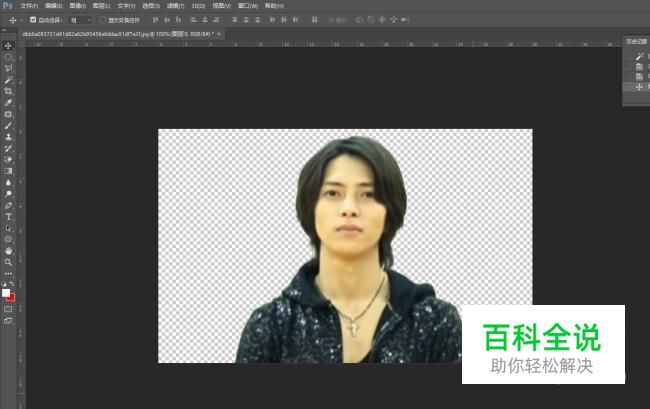The width and height of the screenshot is (650, 409).
Task: Click Align Right Edges in options bar
Action: point(216,19)
